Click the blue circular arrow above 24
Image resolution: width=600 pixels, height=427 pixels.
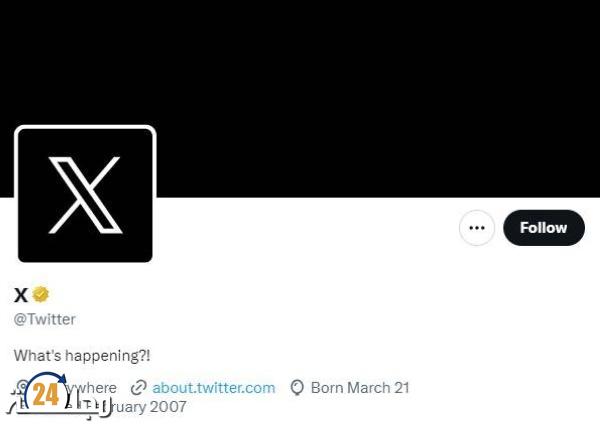pyautogui.click(x=47, y=383)
